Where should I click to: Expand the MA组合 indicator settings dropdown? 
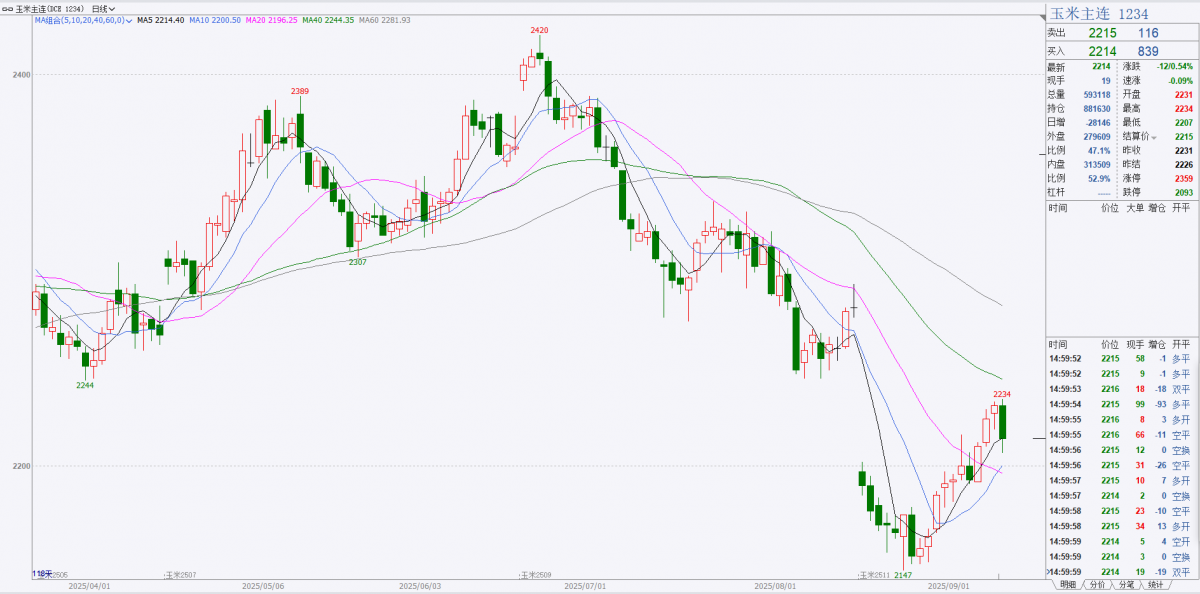coord(129,20)
